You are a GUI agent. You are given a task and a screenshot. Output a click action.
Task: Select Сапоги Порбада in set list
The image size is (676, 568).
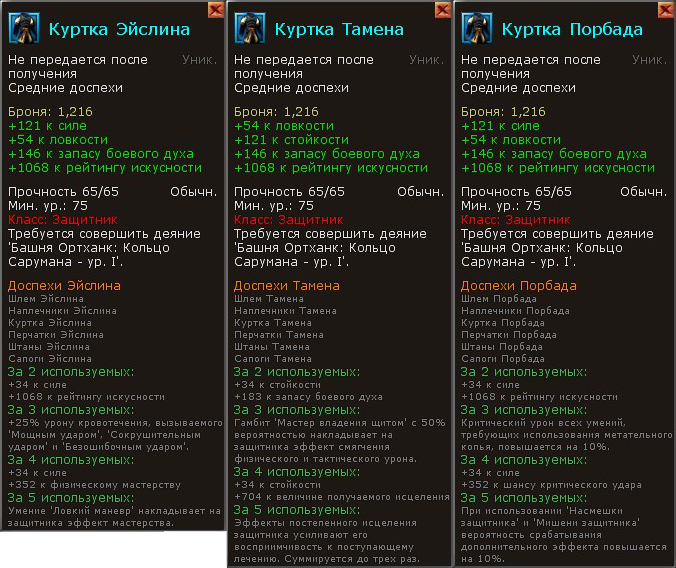[x=503, y=358]
